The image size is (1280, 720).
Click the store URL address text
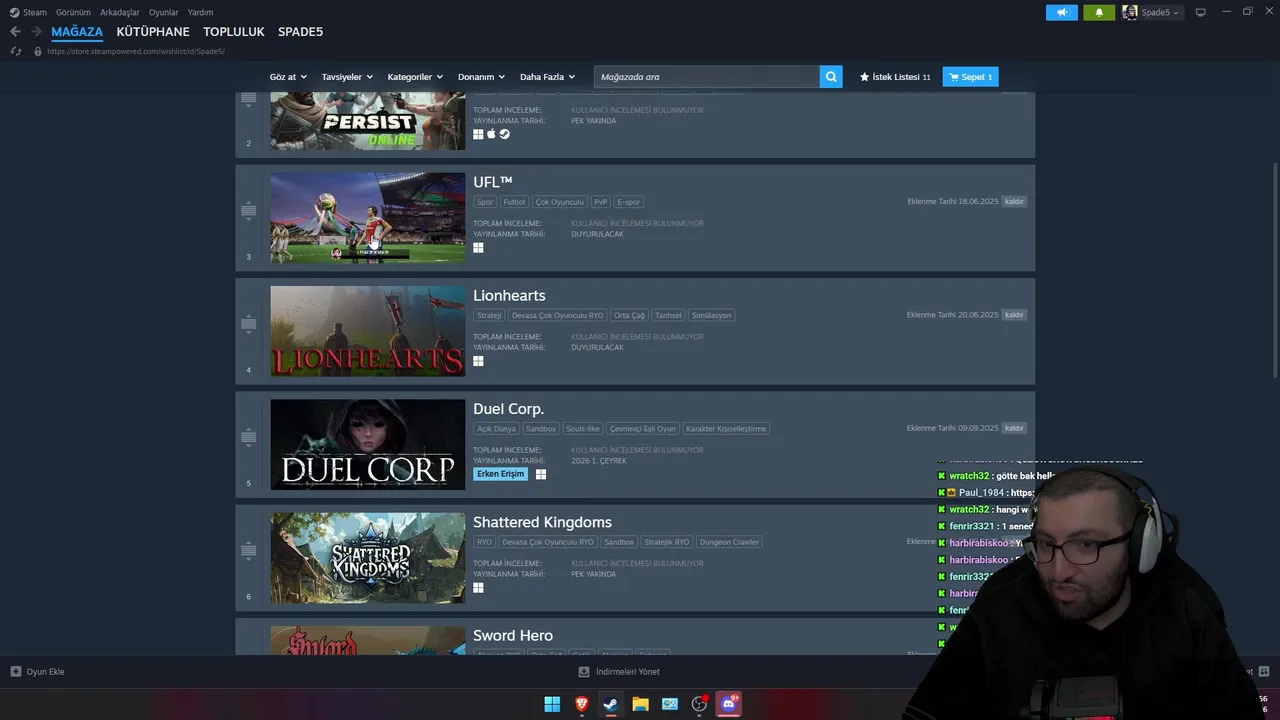pos(136,51)
